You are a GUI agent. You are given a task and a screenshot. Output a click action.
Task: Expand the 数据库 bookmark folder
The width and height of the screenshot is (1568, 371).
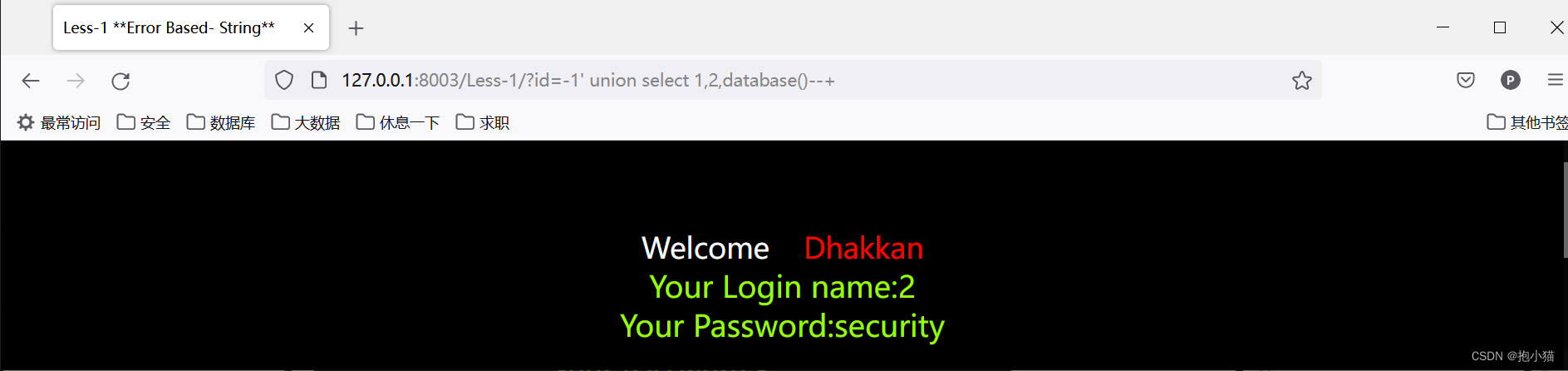[x=221, y=123]
